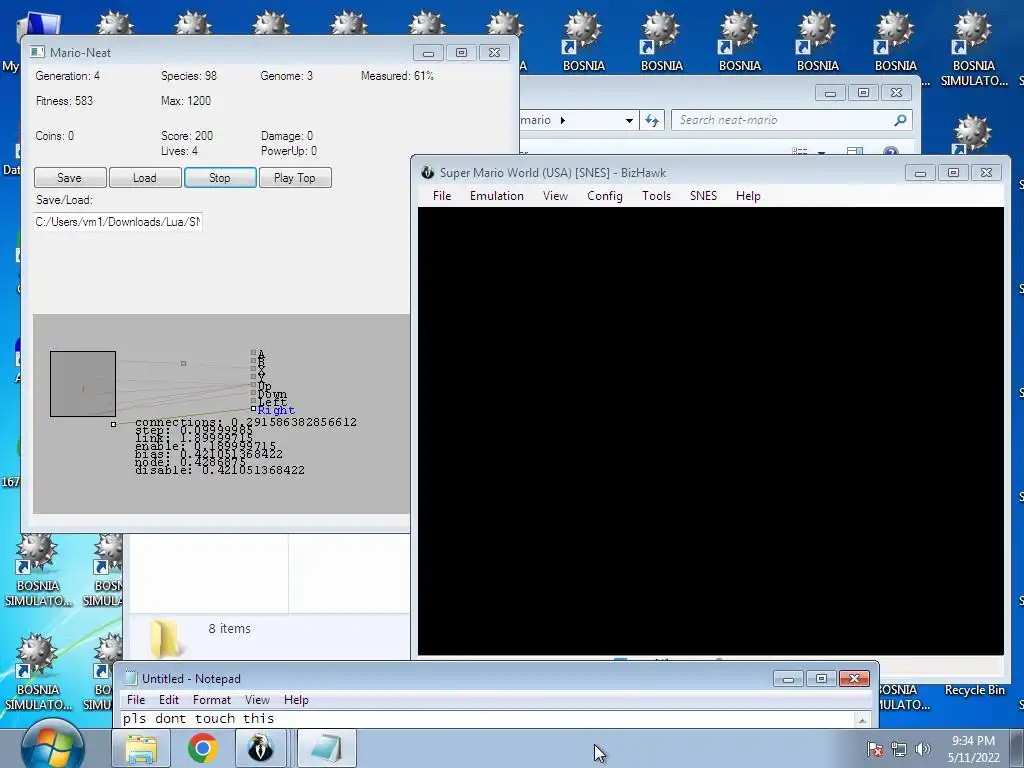Click the 'Coins: 0' label
Image resolution: width=1024 pixels, height=768 pixels.
[x=55, y=136]
